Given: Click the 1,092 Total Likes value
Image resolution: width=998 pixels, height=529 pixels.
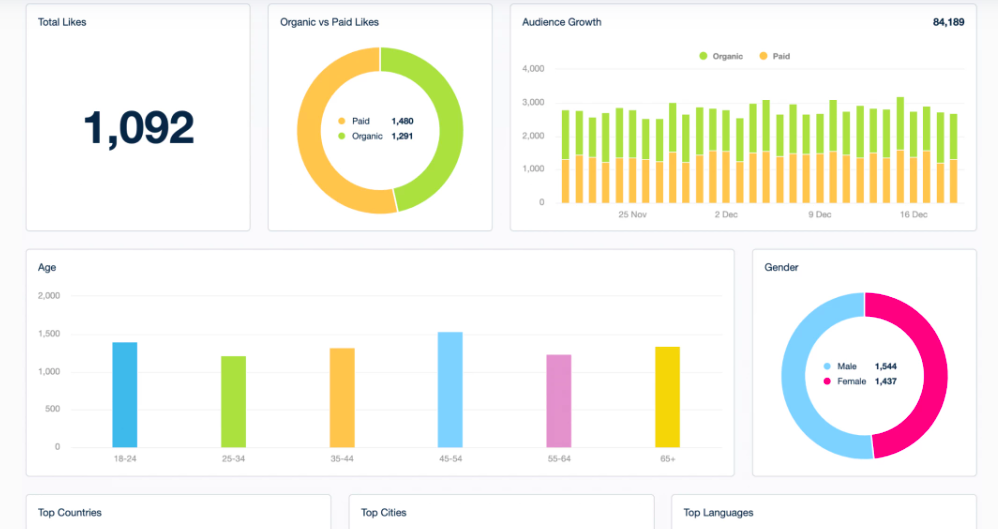Looking at the screenshot, I should pos(139,128).
